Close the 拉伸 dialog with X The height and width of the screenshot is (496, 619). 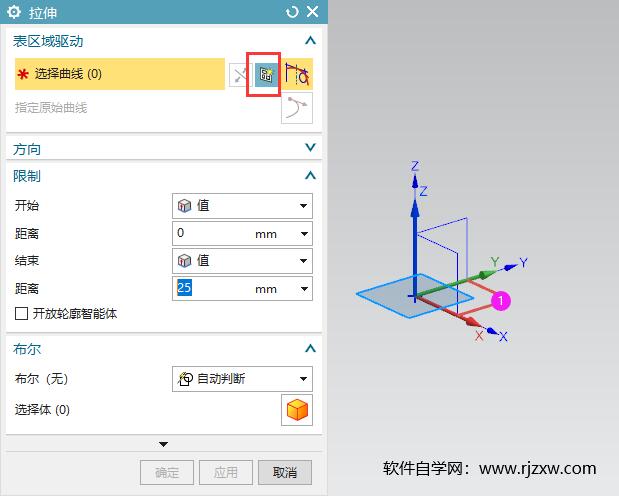coord(313,11)
